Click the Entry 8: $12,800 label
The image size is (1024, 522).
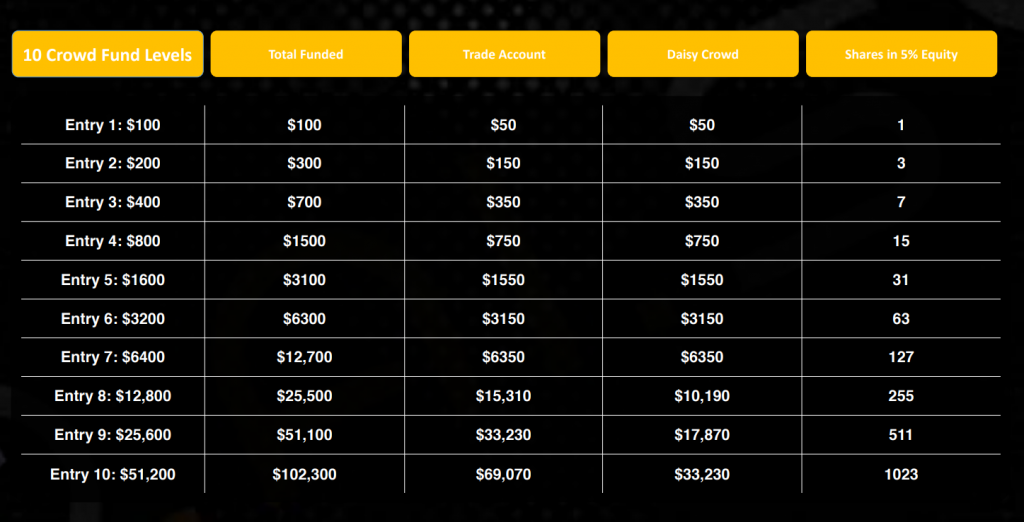(x=112, y=396)
